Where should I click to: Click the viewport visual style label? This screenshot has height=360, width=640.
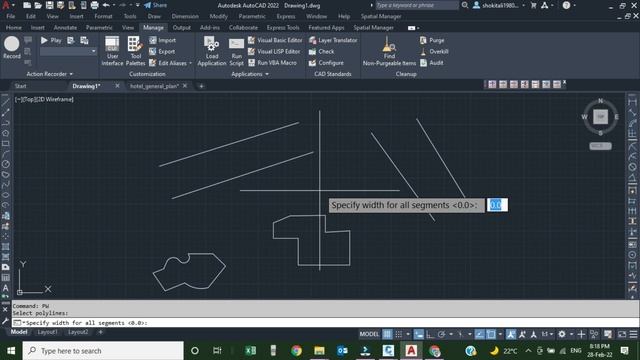[54, 99]
